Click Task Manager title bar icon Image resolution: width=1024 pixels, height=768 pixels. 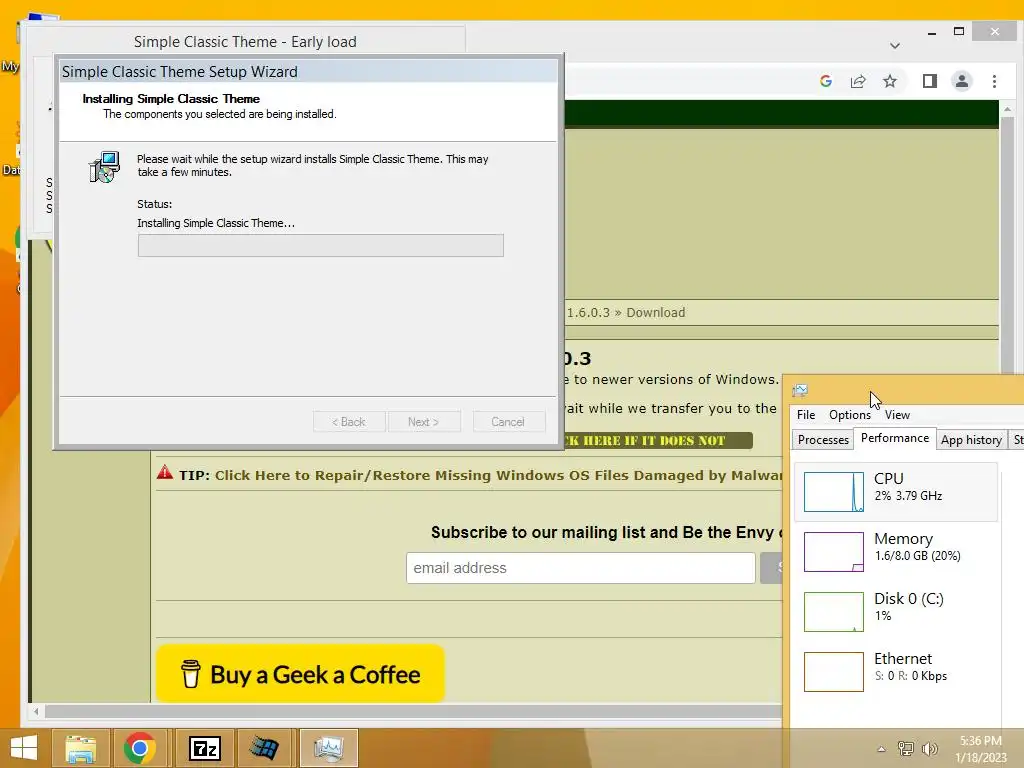pos(799,391)
